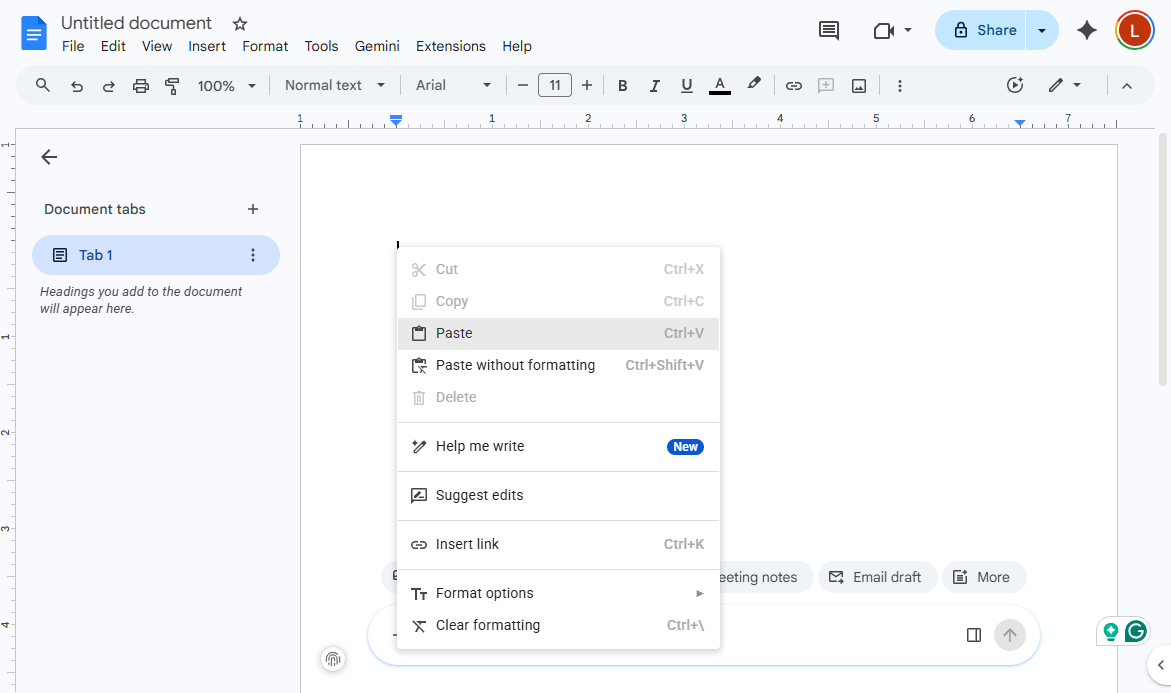Screen dimensions: 1171x693
Task: Select the Paint format tool
Action: click(x=172, y=85)
